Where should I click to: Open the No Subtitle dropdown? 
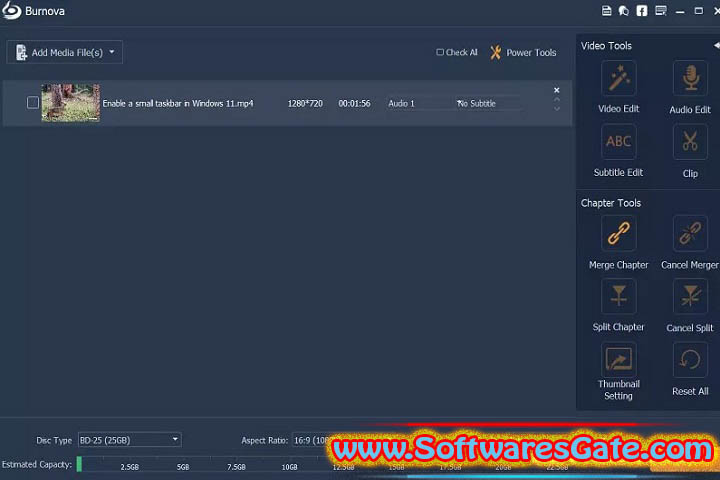click(489, 103)
